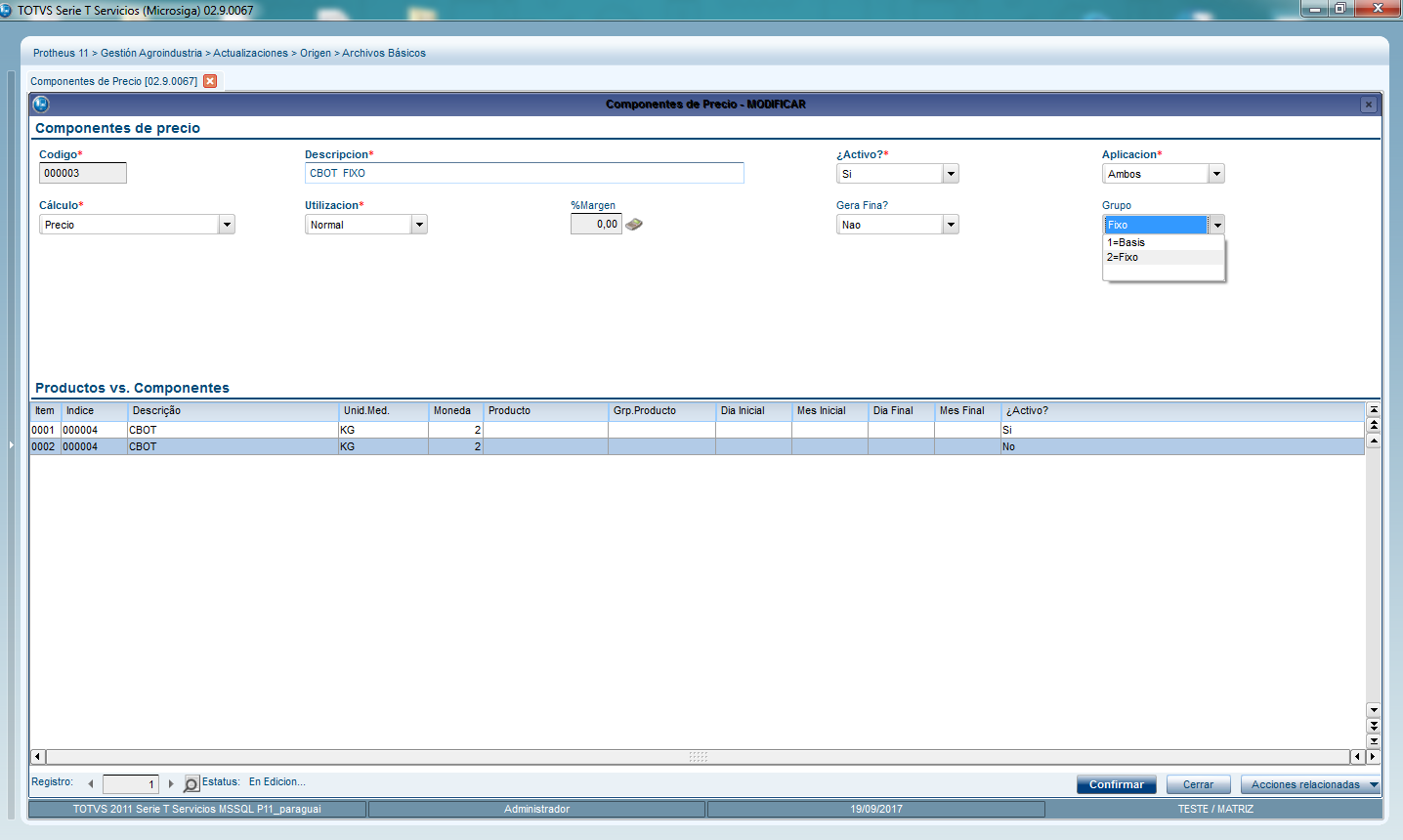Viewport: 1403px width, 840px height.
Task: Switch to Componentes de Precio [02.9.0067] tab
Action: click(x=113, y=81)
